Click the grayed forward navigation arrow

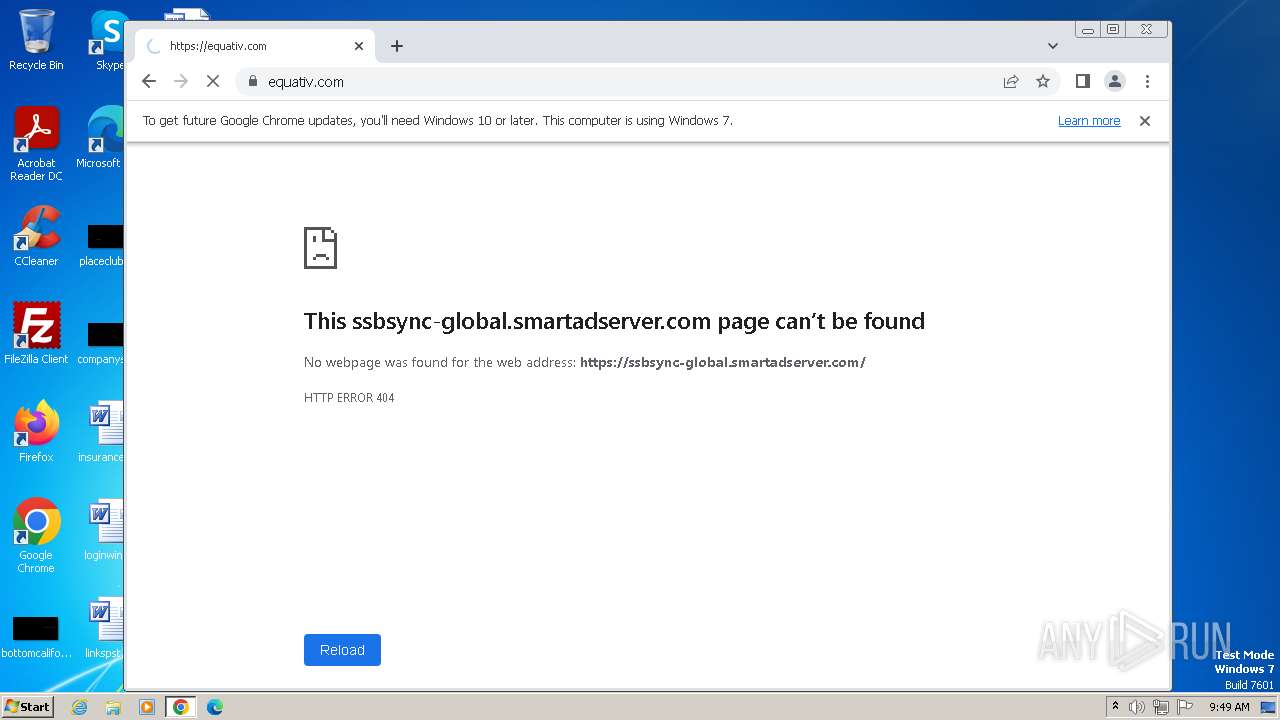[181, 82]
